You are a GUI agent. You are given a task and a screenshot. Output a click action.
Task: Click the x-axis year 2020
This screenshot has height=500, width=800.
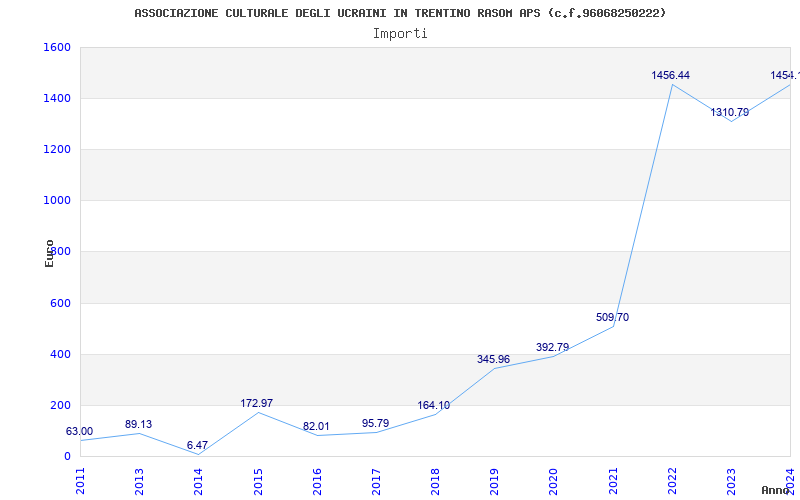point(554,481)
